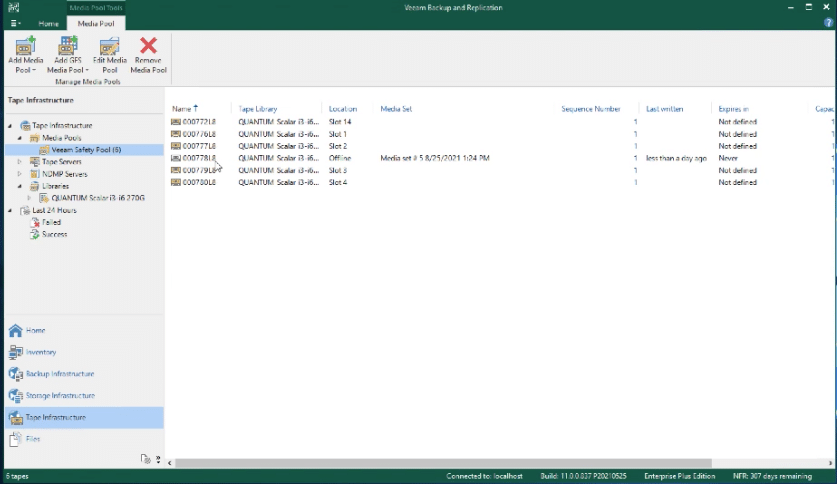Image resolution: width=837 pixels, height=484 pixels.
Task: Click the Storage Infrastructure icon
Action: (x=15, y=396)
